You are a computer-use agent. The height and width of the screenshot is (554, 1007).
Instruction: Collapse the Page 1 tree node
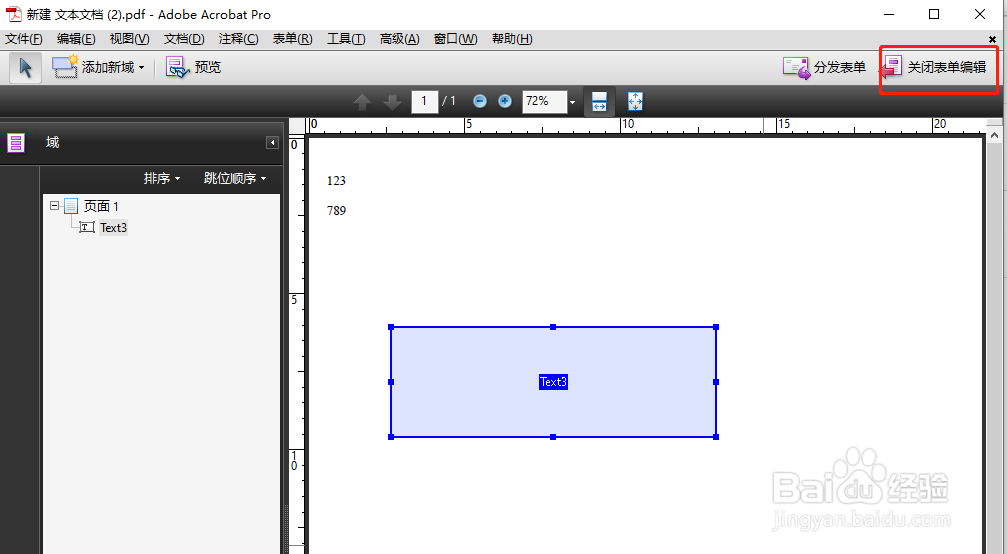[x=55, y=206]
